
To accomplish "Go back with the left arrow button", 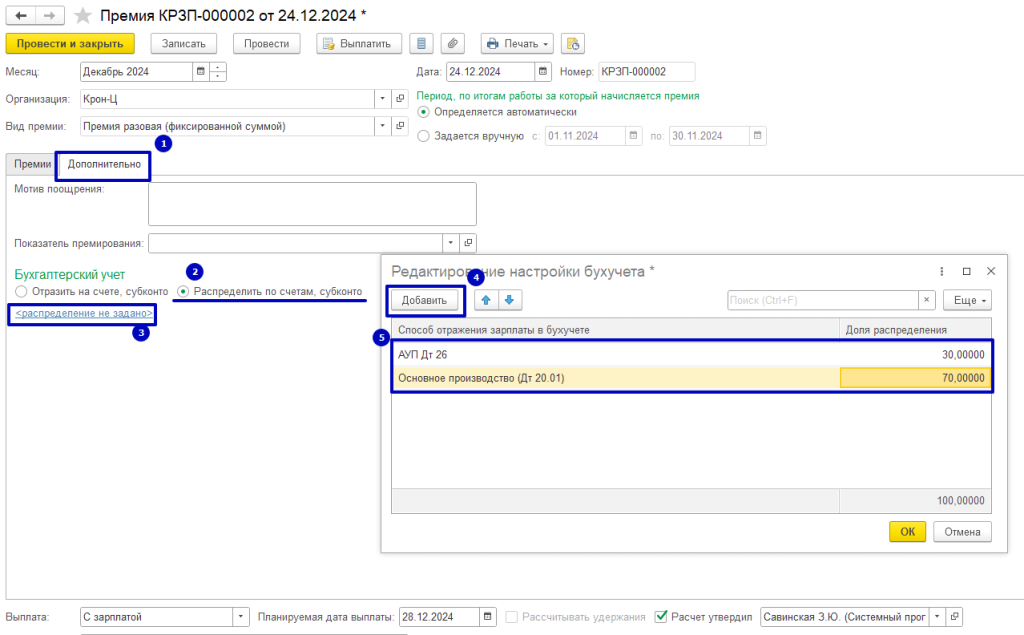I will click(21, 15).
